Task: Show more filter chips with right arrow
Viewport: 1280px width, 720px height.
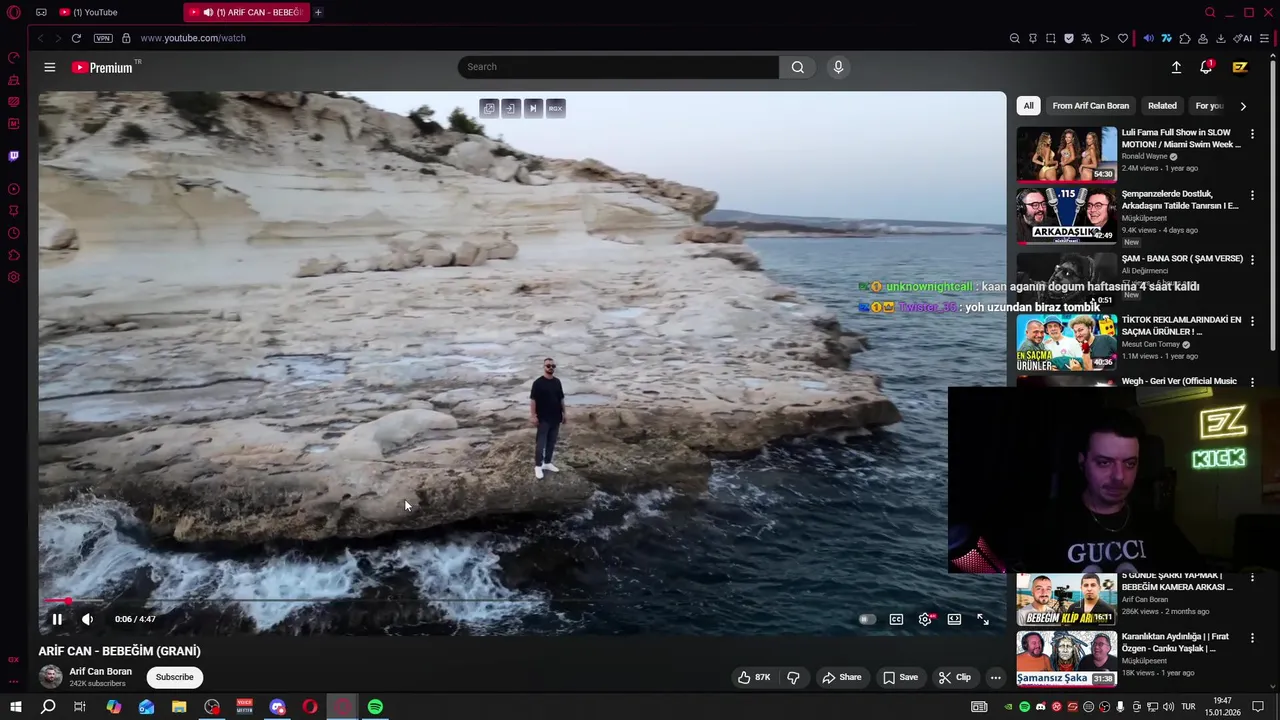Action: click(x=1243, y=105)
